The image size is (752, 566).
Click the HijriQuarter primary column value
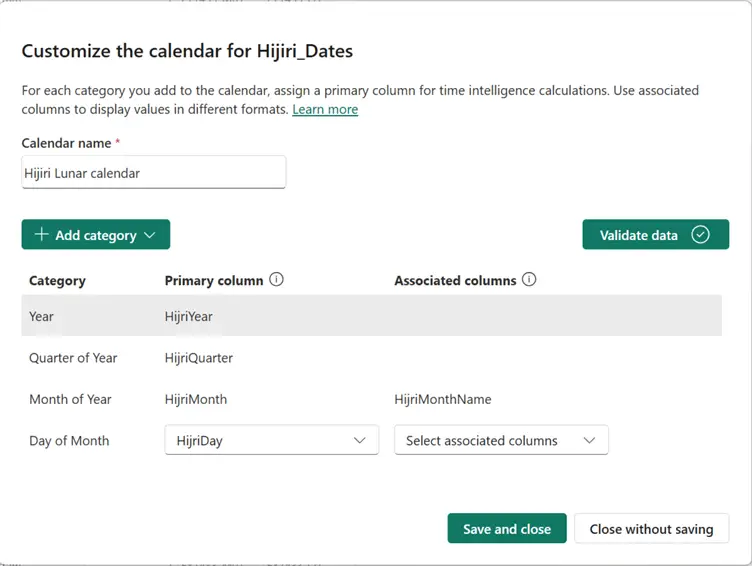199,358
